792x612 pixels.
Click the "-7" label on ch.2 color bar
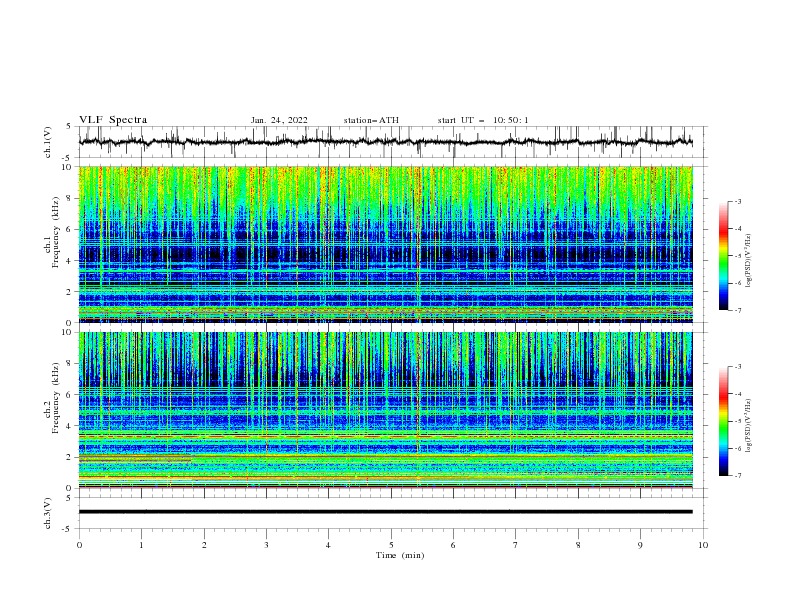pos(737,475)
